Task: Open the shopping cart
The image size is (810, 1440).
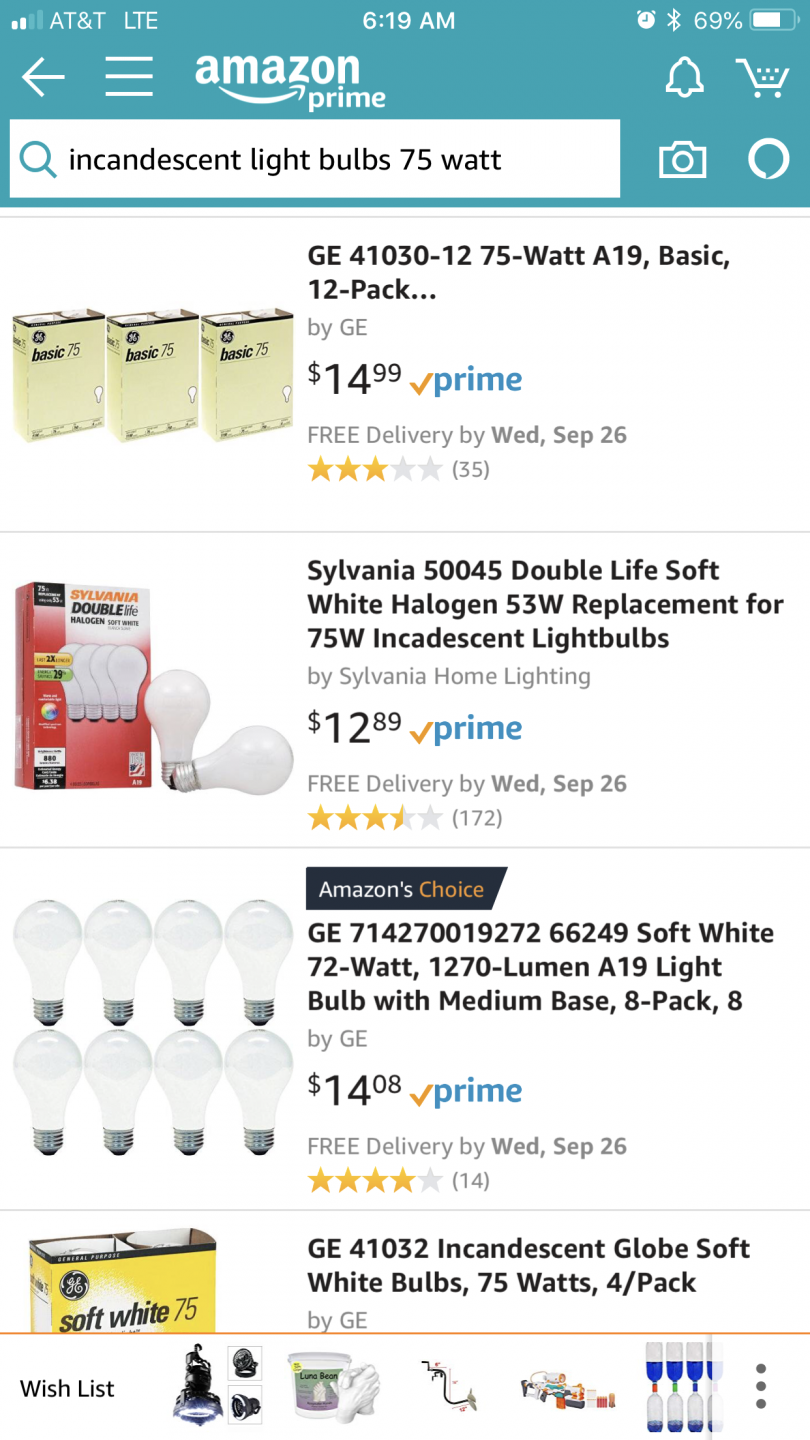Action: point(762,77)
